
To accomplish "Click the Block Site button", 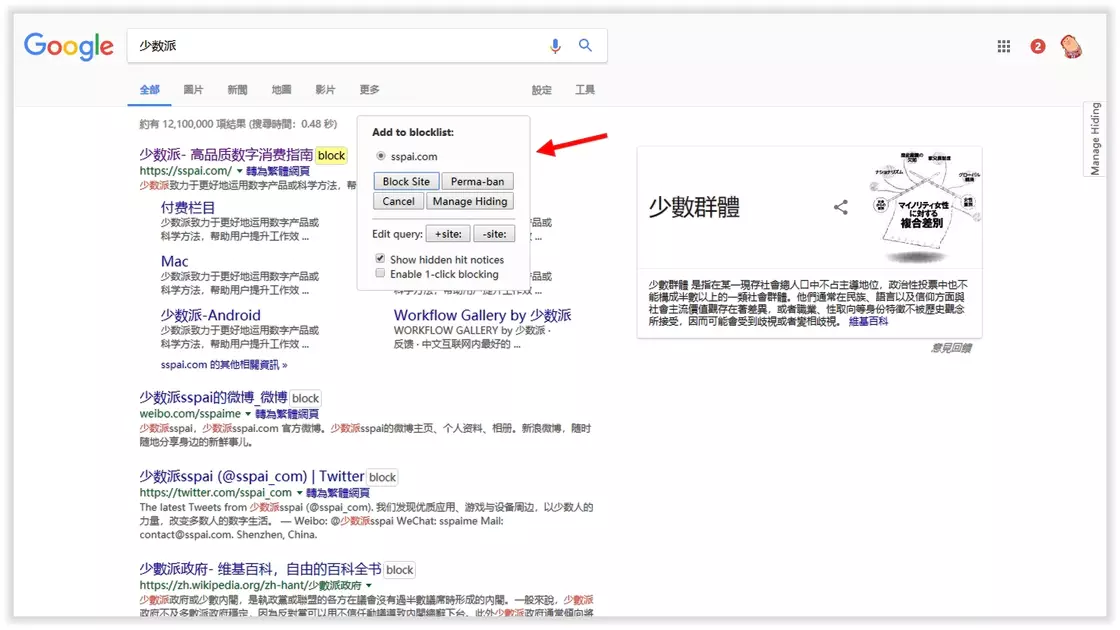I will pyautogui.click(x=406, y=181).
